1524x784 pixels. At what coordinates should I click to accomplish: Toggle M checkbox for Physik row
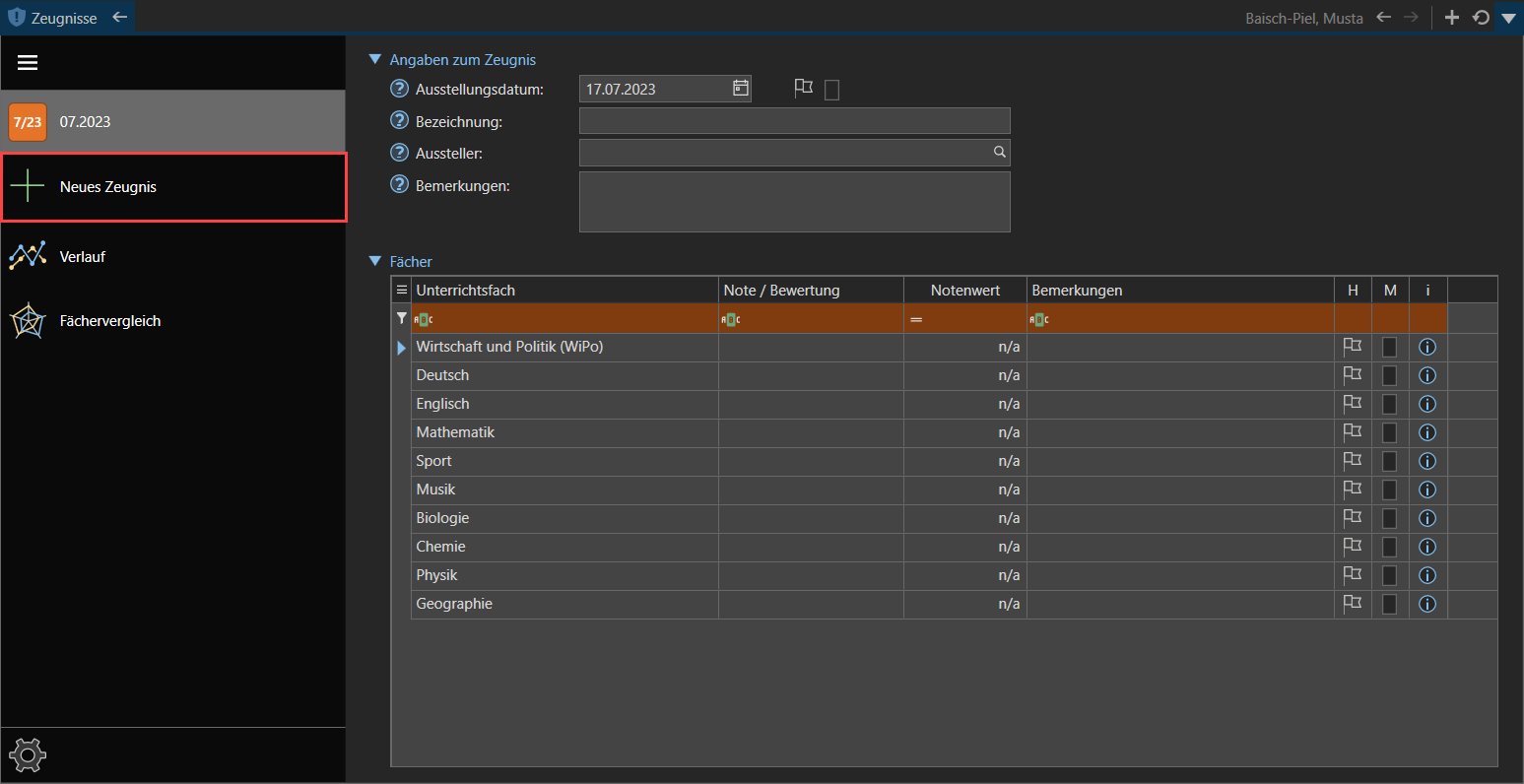[1390, 575]
